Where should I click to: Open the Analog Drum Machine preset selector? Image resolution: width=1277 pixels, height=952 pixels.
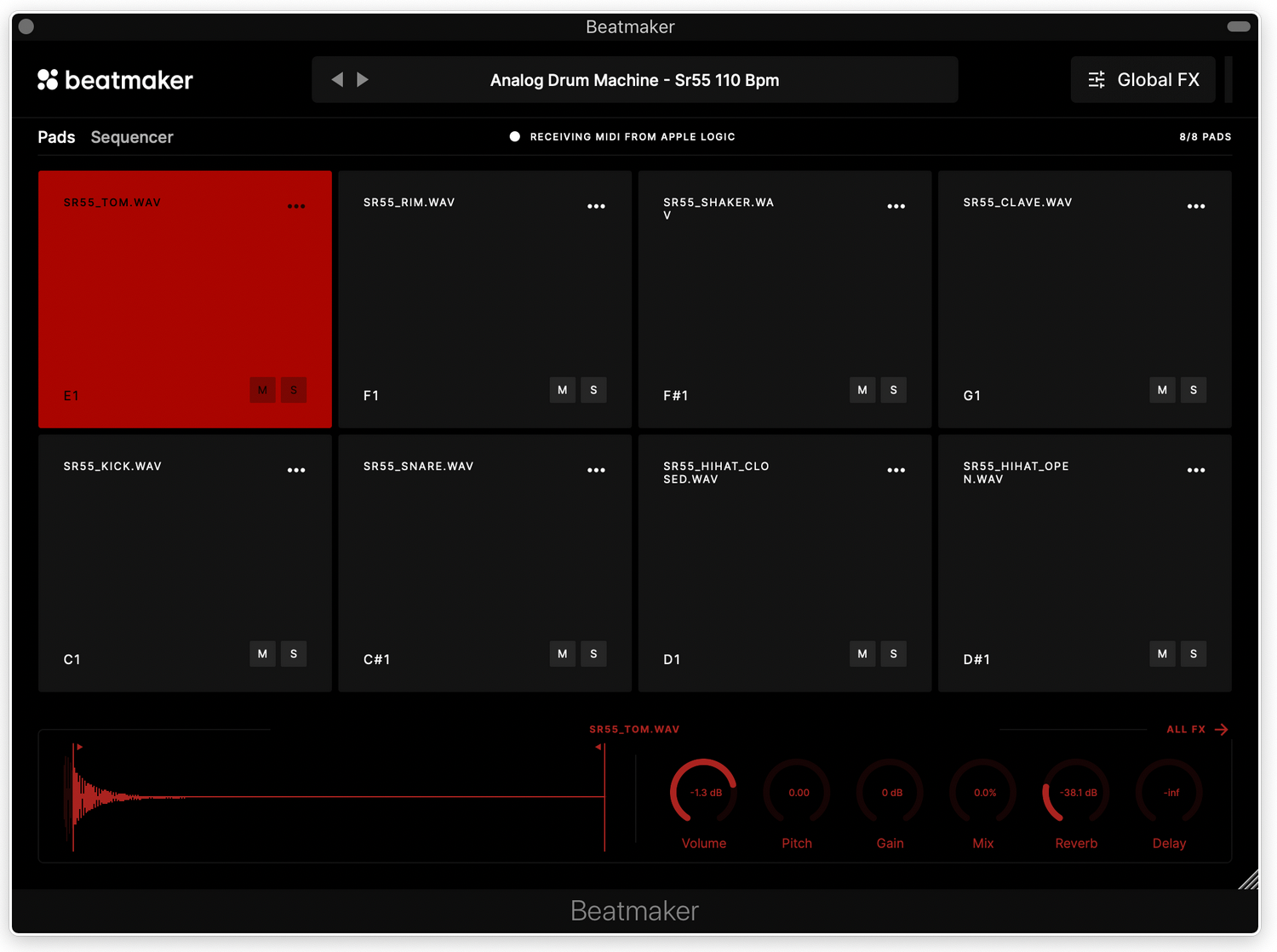pyautogui.click(x=634, y=79)
